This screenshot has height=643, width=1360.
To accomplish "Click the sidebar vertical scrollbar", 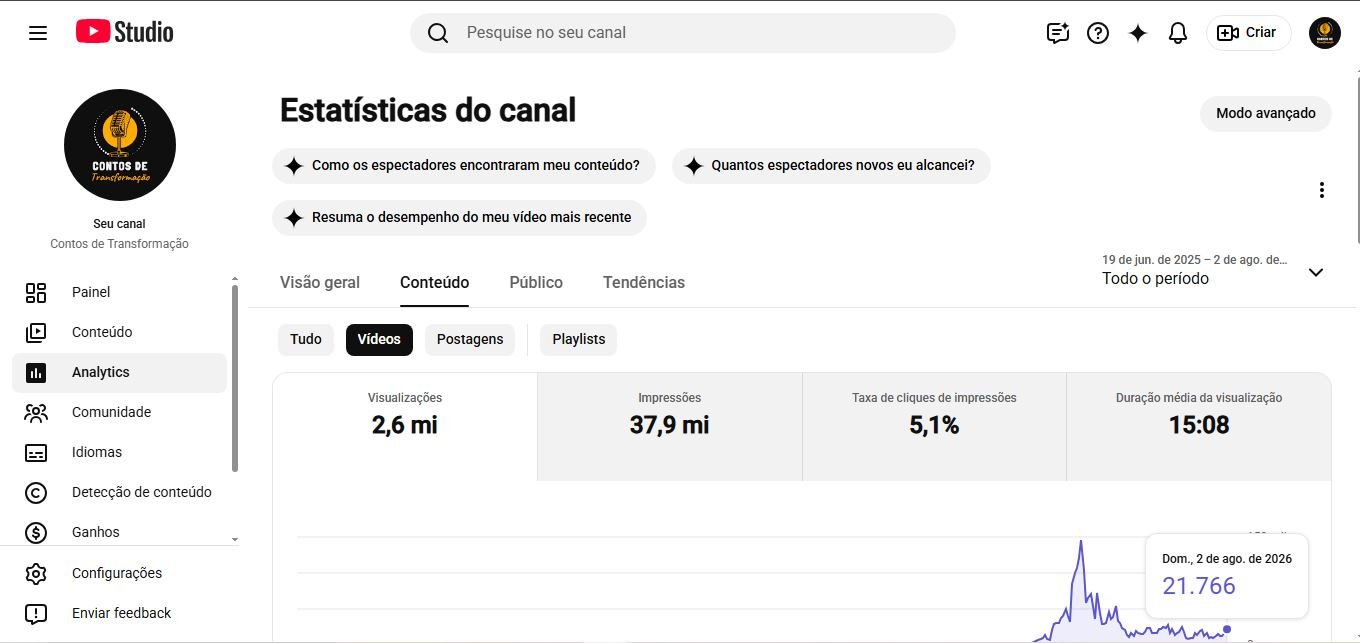I will tap(235, 378).
